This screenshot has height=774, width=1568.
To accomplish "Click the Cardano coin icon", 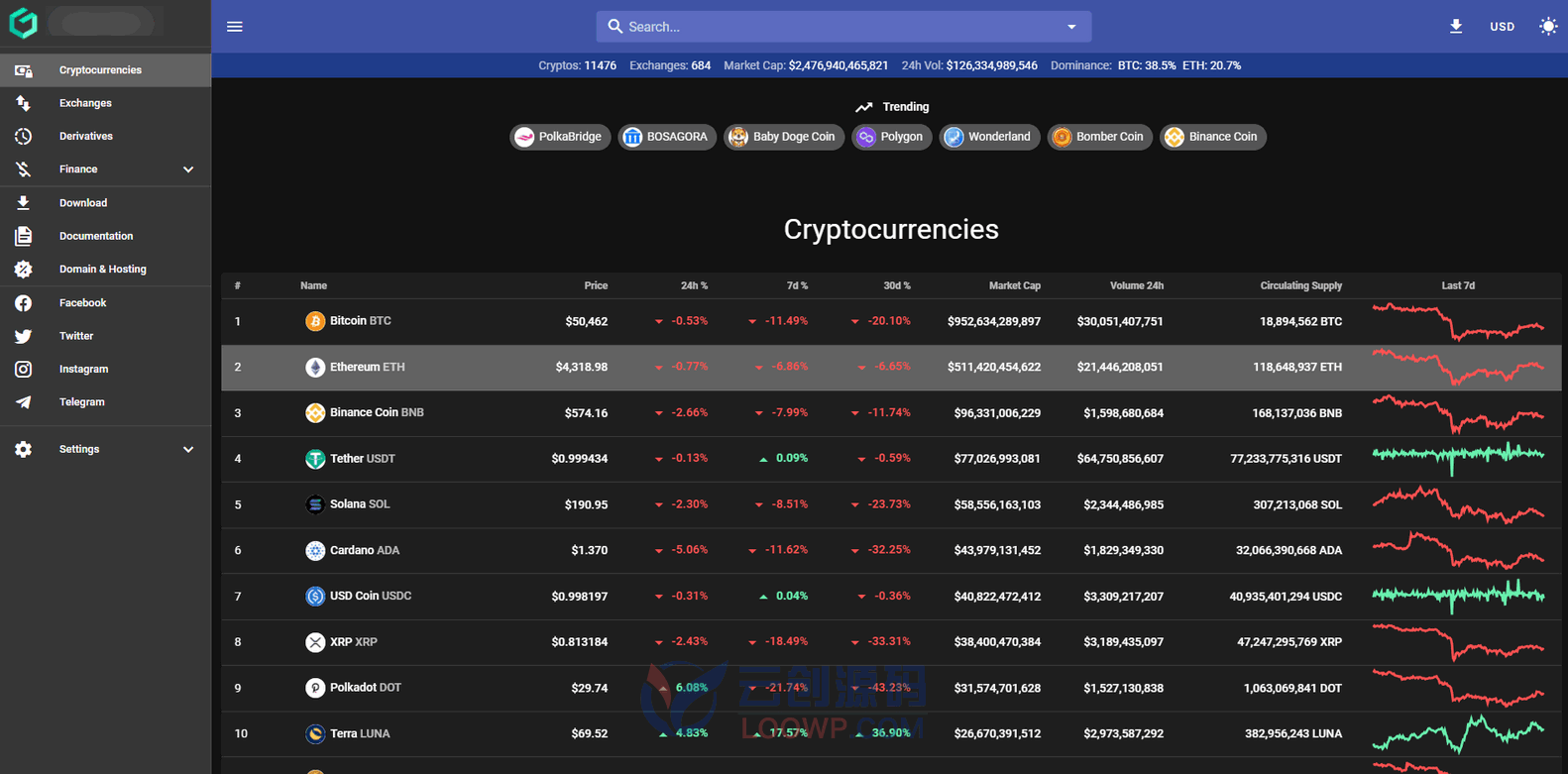I will click(x=315, y=551).
